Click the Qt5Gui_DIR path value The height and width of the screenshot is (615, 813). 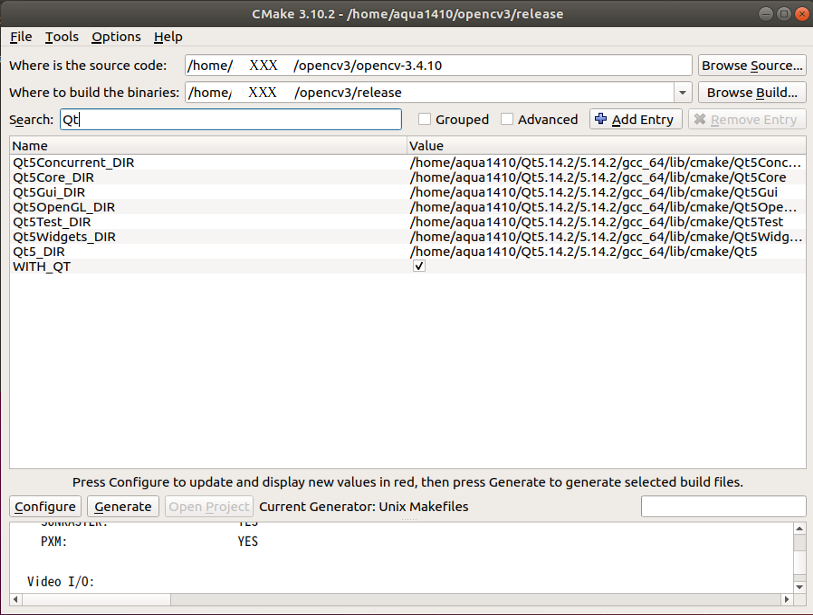click(594, 192)
